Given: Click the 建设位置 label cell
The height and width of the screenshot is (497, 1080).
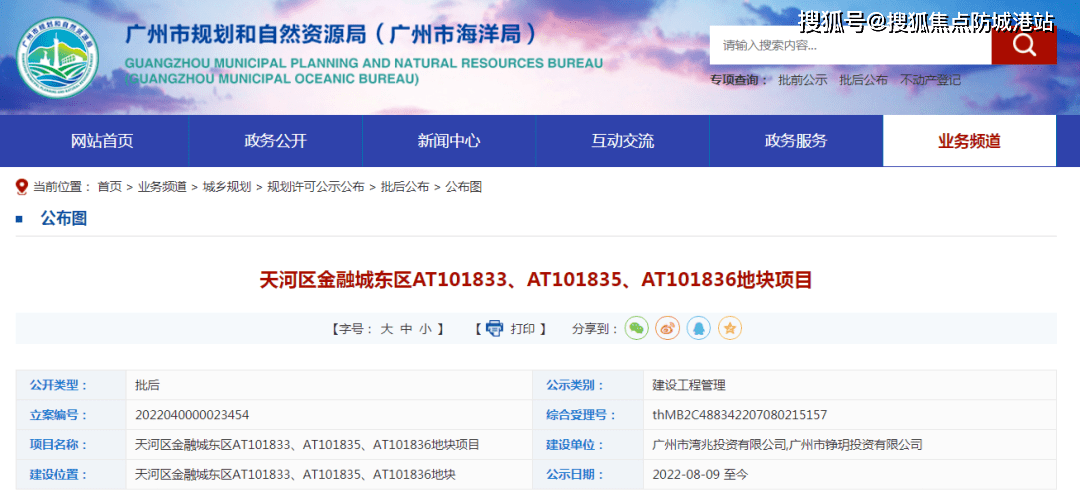Looking at the screenshot, I should click(72, 474).
